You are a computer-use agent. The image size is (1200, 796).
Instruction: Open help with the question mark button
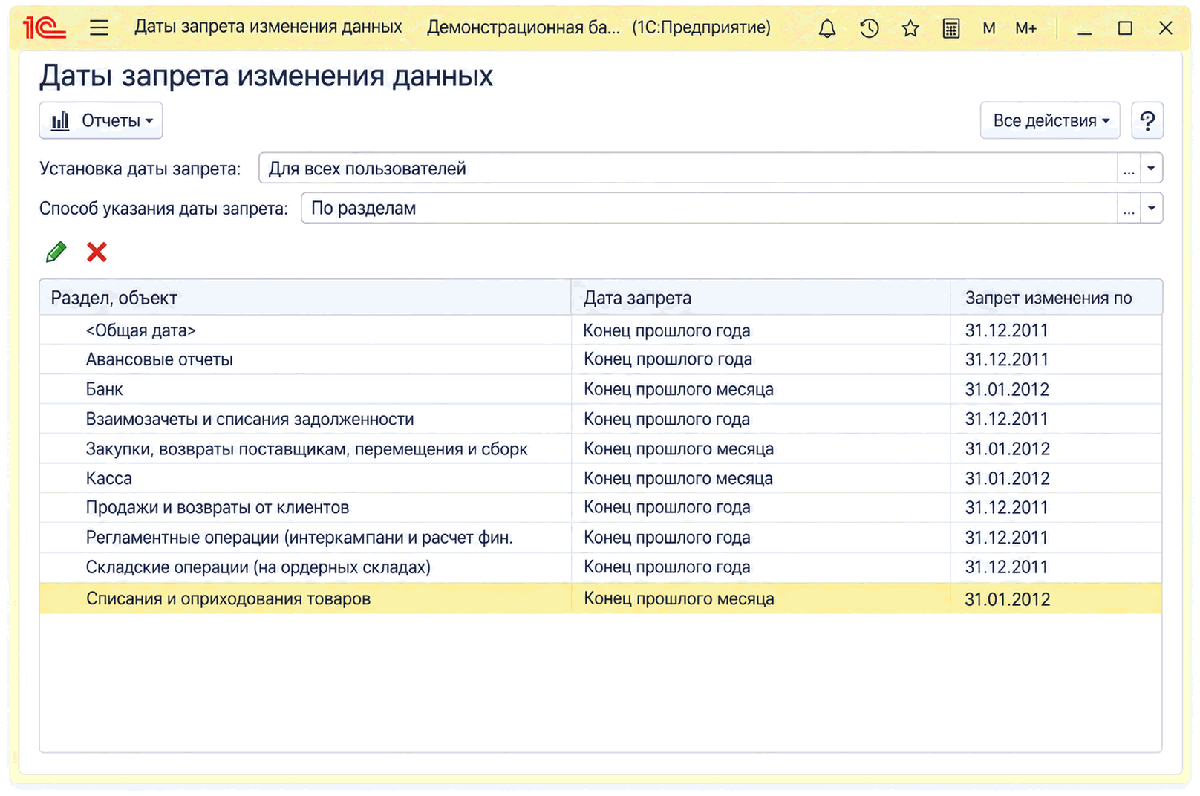click(1147, 121)
